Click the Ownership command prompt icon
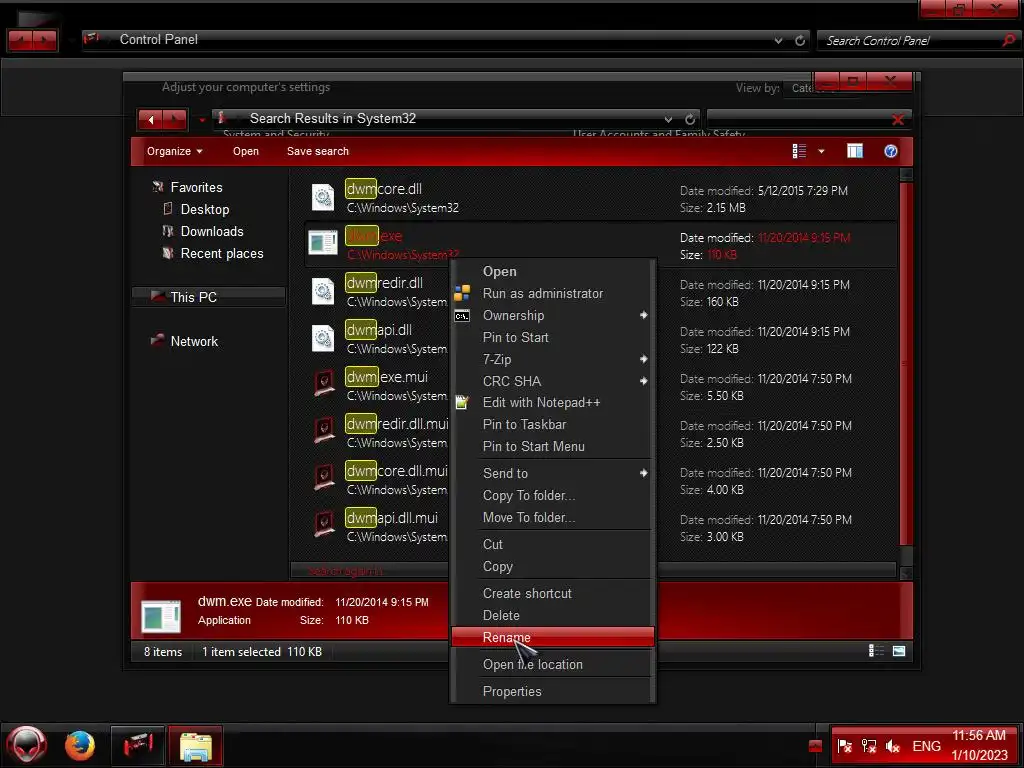The width and height of the screenshot is (1024, 768). pos(462,316)
